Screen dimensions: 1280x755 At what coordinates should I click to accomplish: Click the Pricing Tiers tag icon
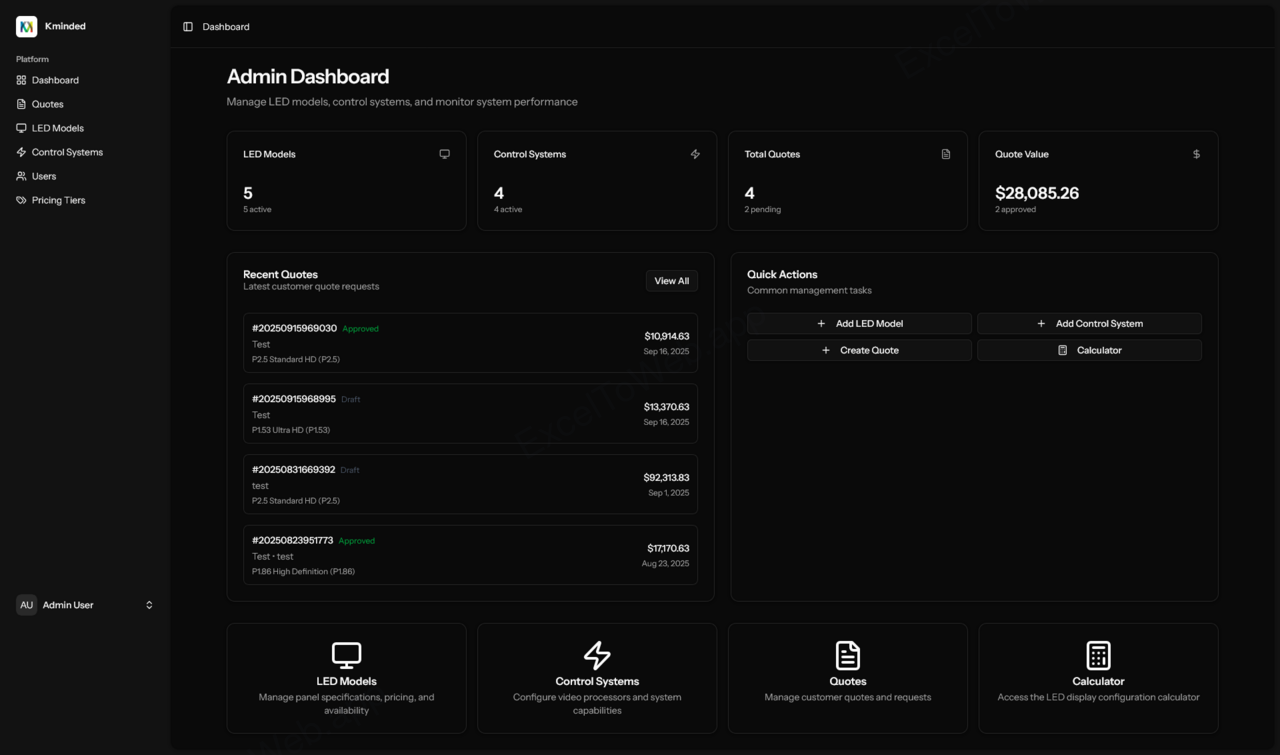pos(21,200)
